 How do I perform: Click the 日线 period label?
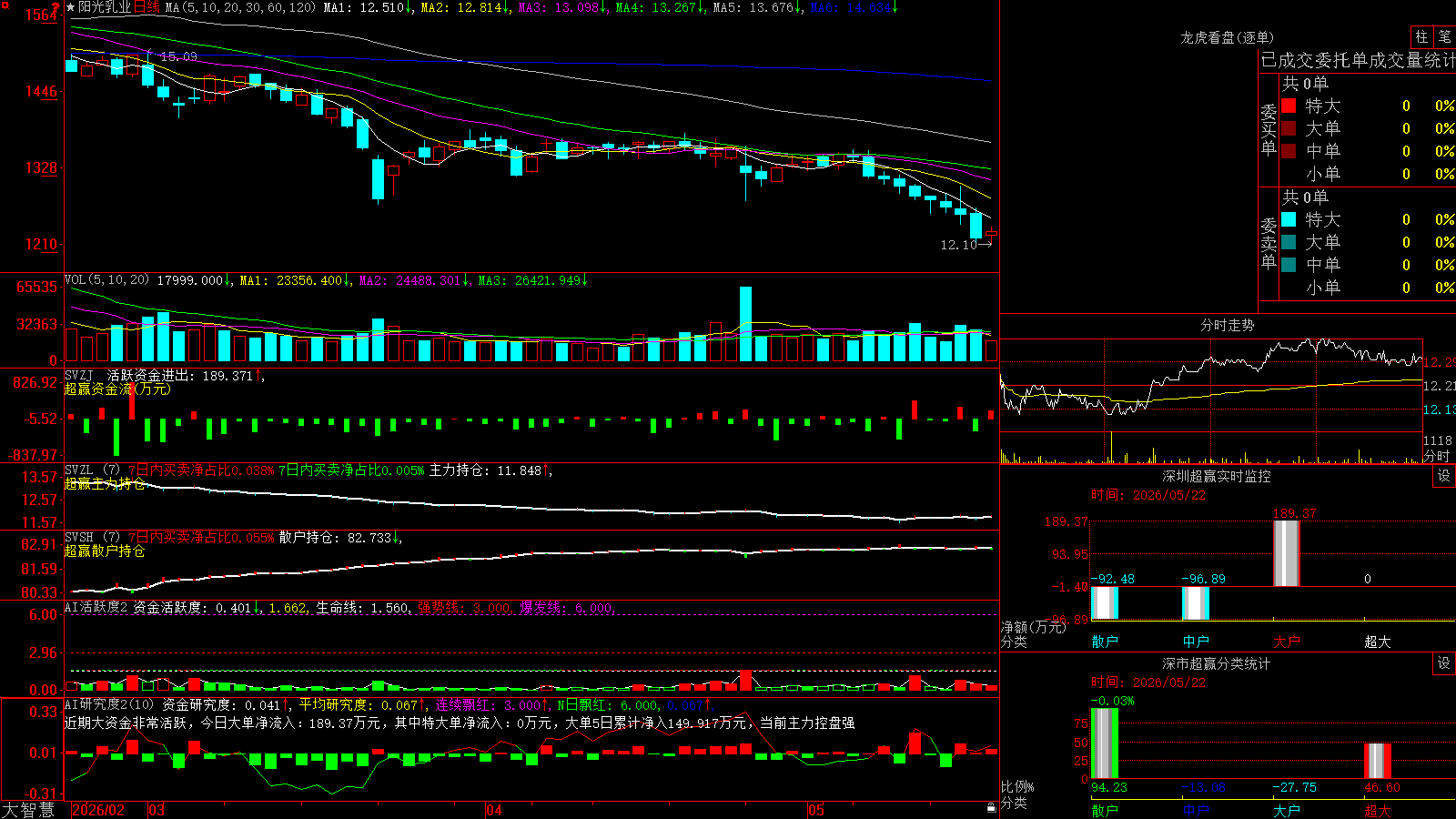[147, 7]
